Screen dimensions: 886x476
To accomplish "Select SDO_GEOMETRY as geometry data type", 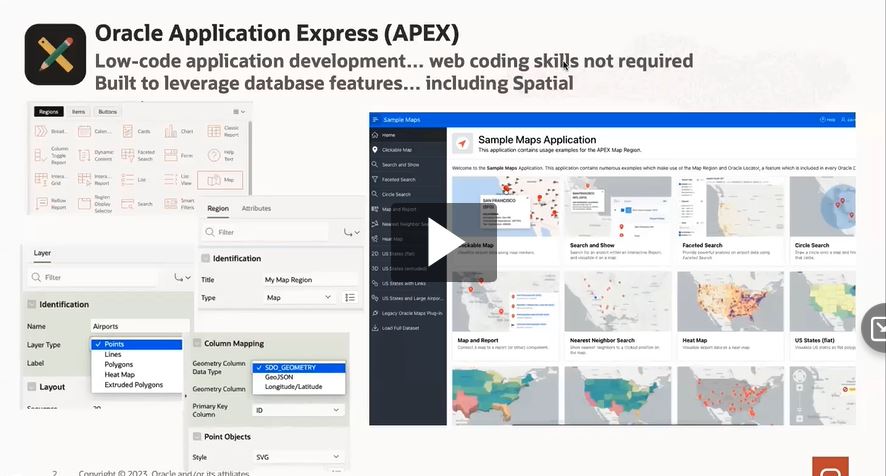I will click(x=299, y=367).
